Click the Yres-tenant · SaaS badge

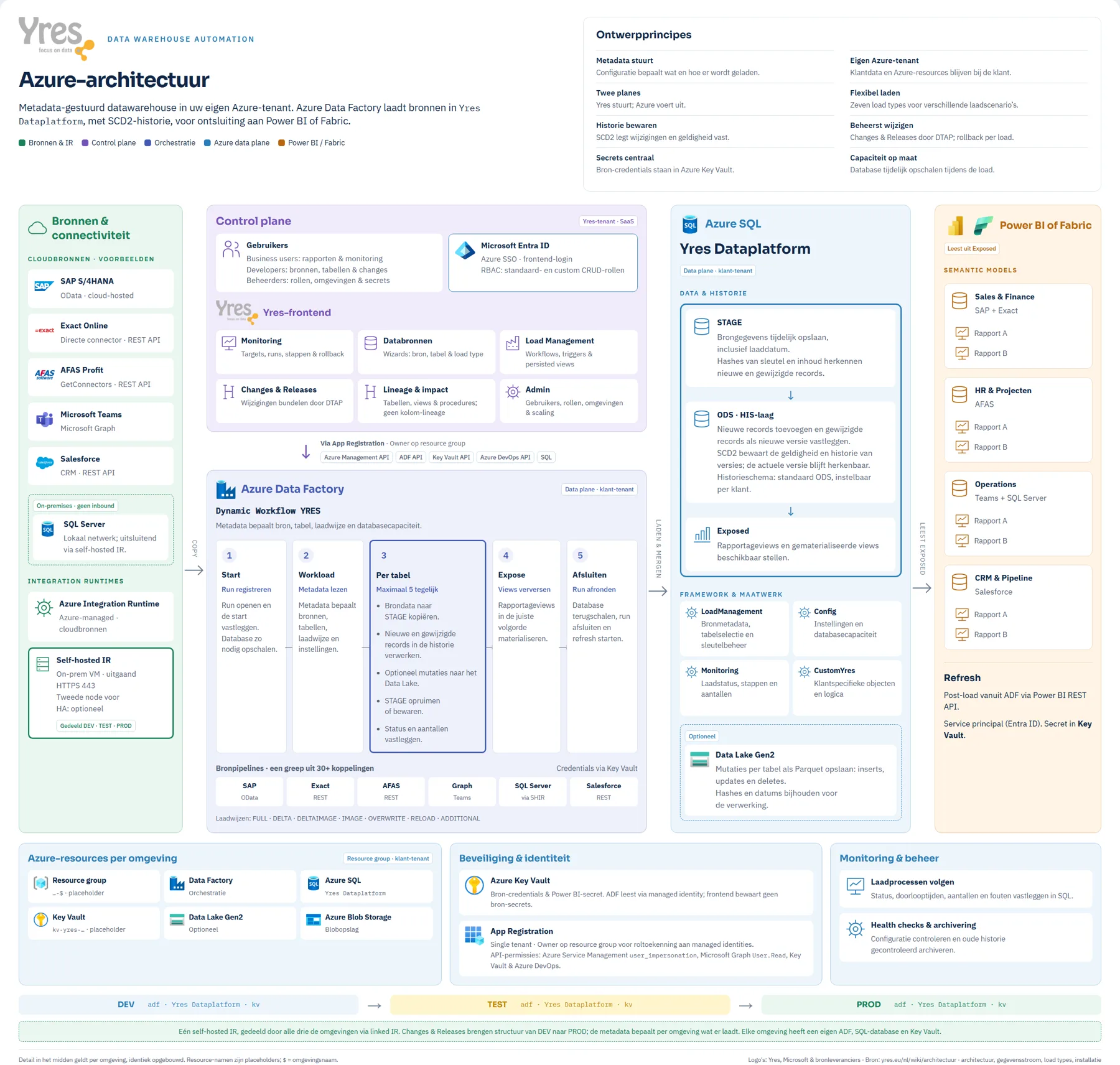608,221
